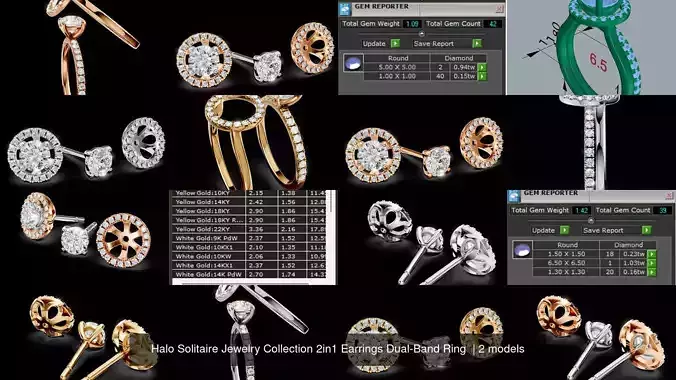Screen dimensions: 676x380
Task: Click the green arrow beside 0.16tw
Action: [652, 272]
